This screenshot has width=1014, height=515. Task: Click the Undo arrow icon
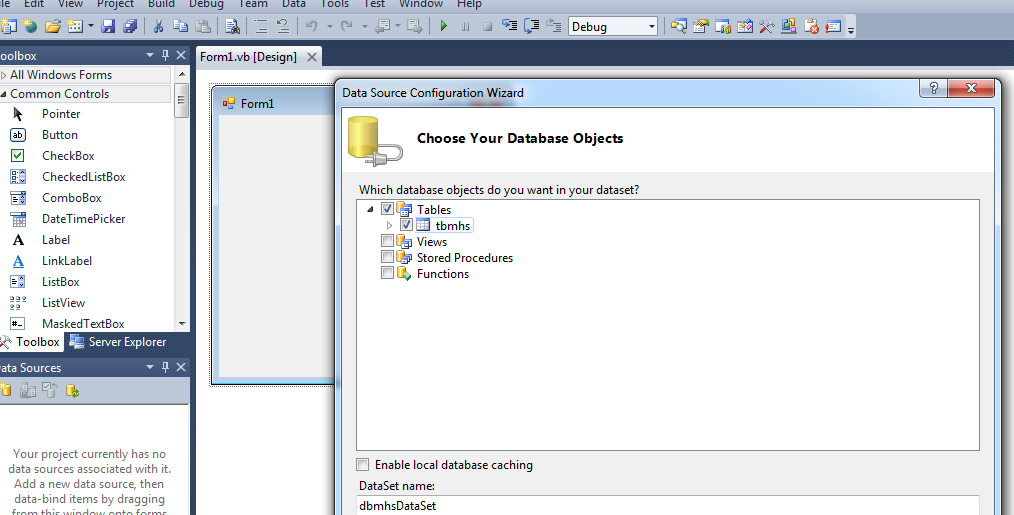click(312, 27)
